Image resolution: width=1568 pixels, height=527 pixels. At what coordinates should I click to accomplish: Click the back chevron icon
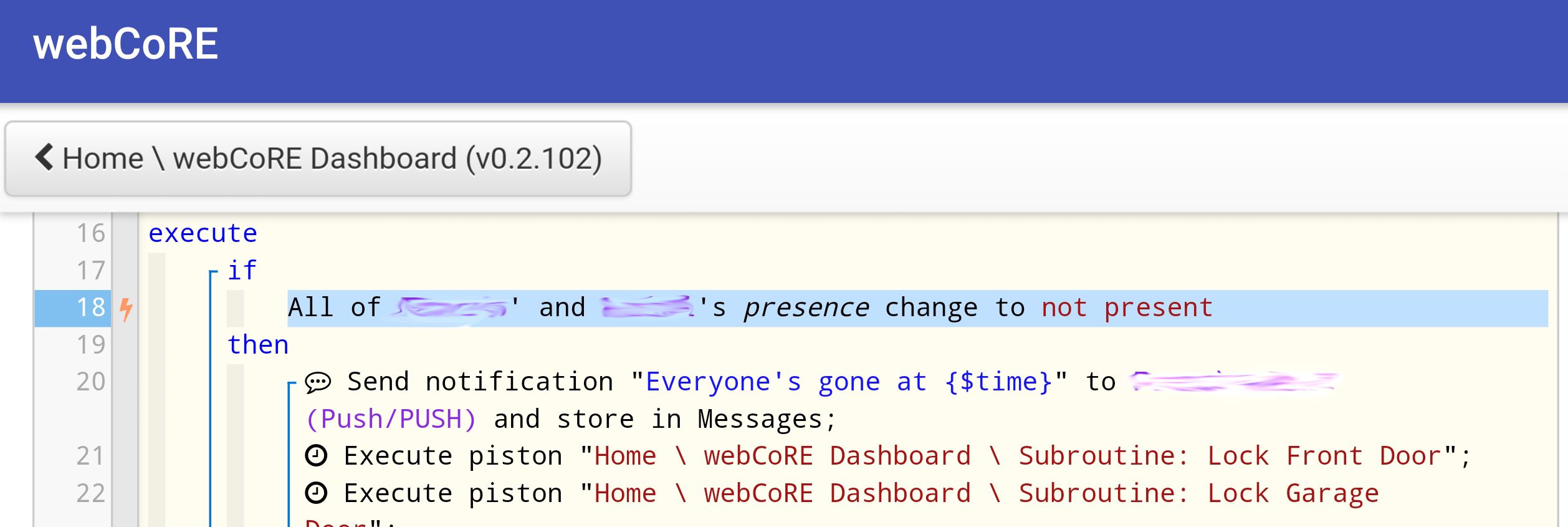[44, 157]
